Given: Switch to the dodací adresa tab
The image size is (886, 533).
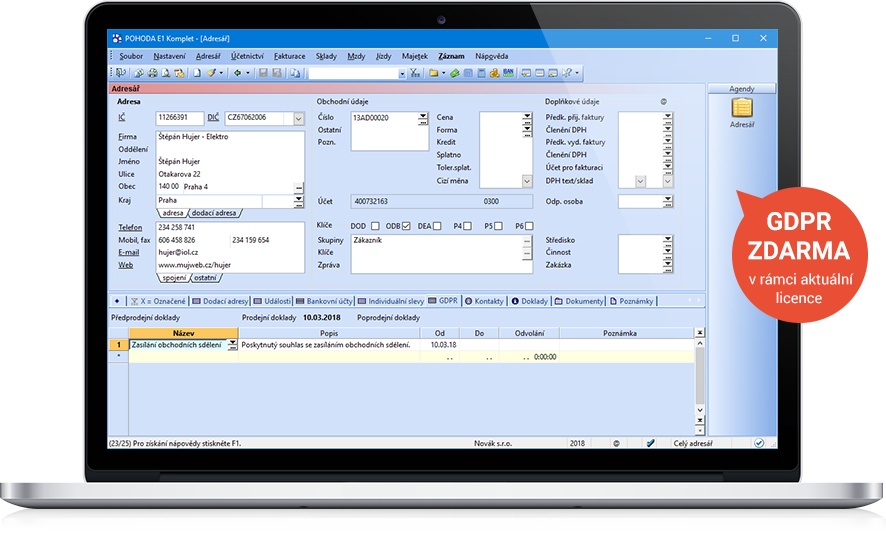Looking at the screenshot, I should coord(213,213).
